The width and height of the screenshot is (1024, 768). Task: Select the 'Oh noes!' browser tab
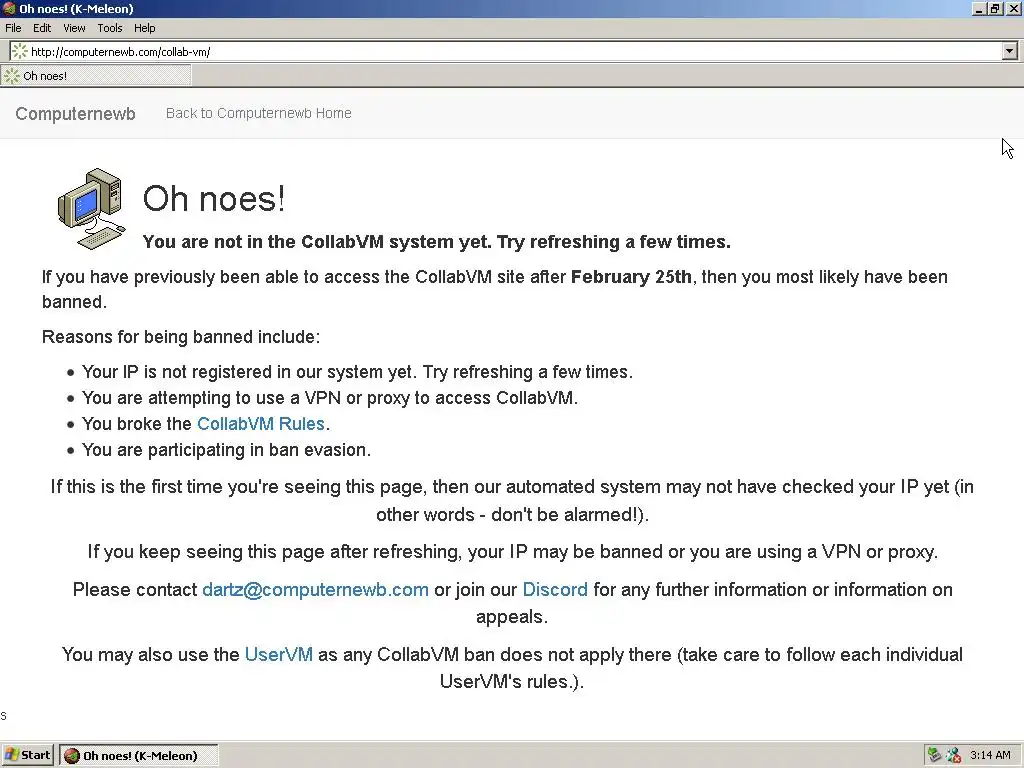96,76
